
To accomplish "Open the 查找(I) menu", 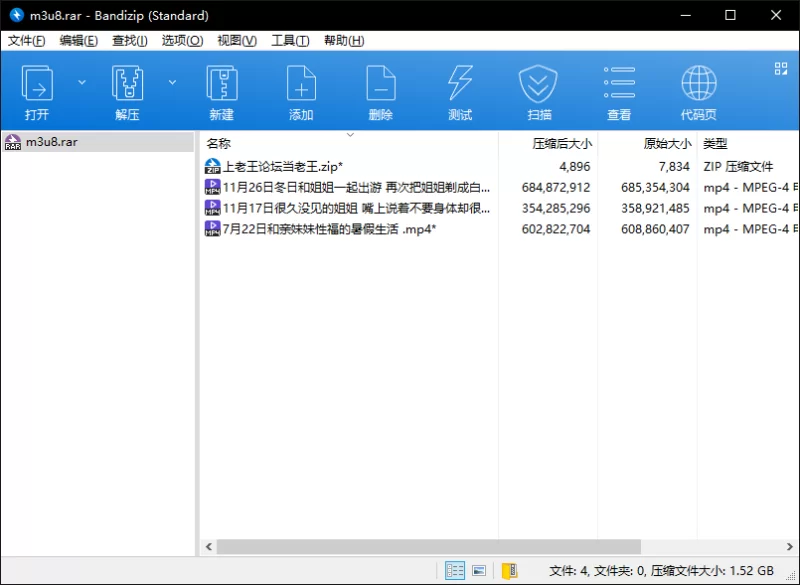I will 130,41.
